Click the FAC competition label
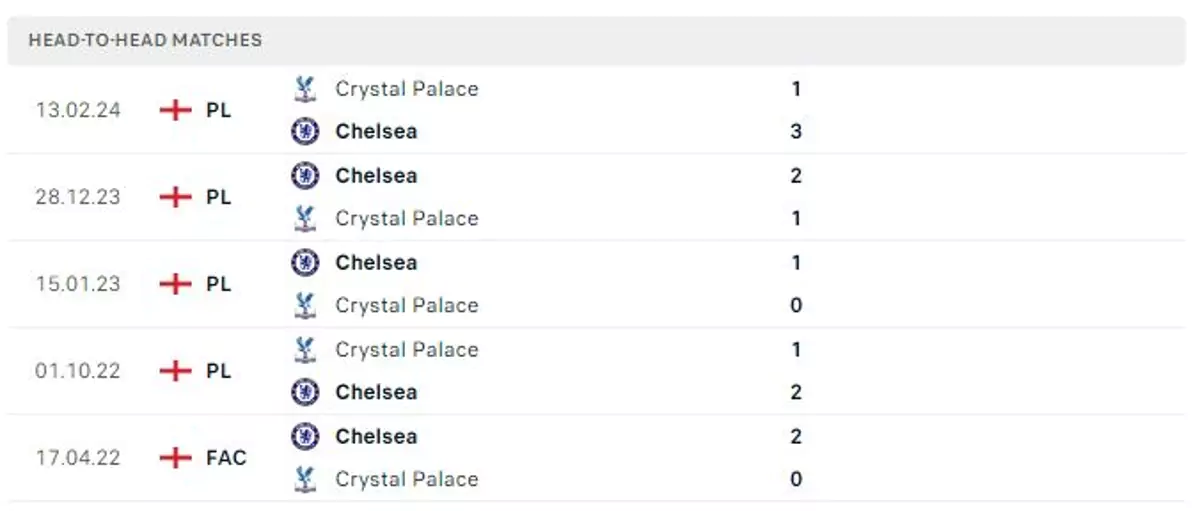Image resolution: width=1200 pixels, height=511 pixels. (x=226, y=458)
